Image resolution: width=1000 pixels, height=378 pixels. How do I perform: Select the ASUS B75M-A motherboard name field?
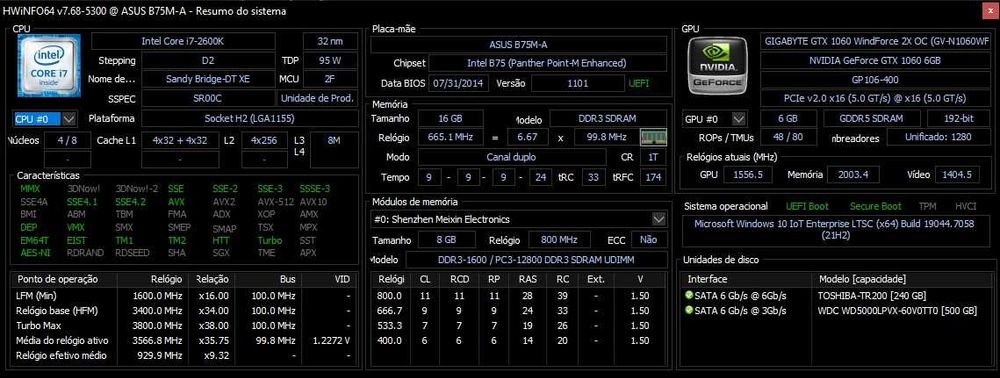coord(518,45)
